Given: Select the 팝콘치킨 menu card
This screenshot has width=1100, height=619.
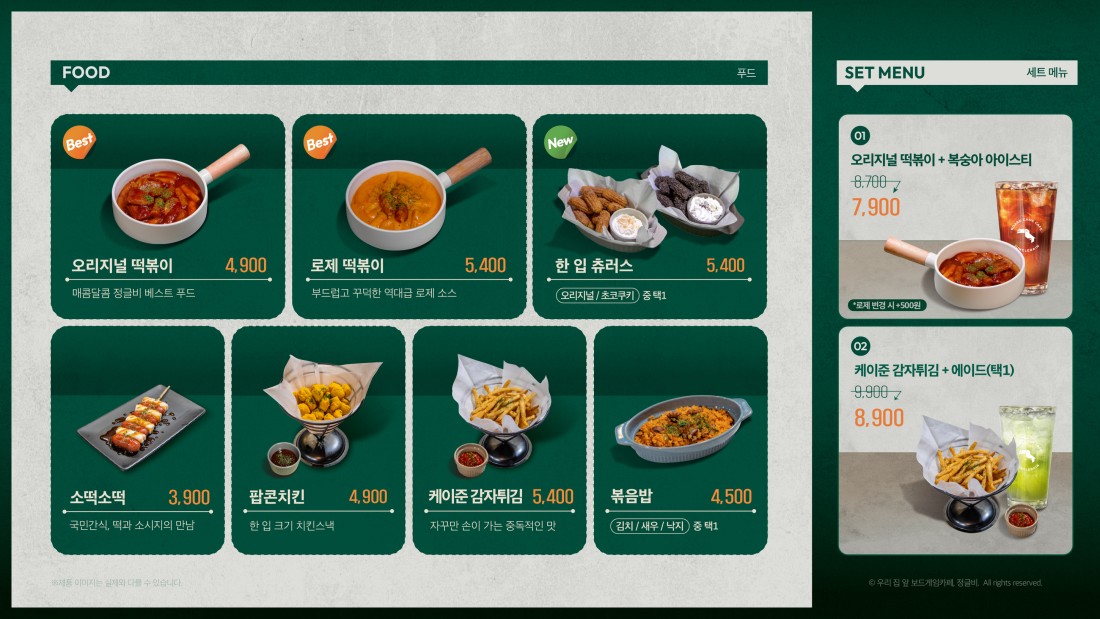Looking at the screenshot, I should click(x=318, y=440).
